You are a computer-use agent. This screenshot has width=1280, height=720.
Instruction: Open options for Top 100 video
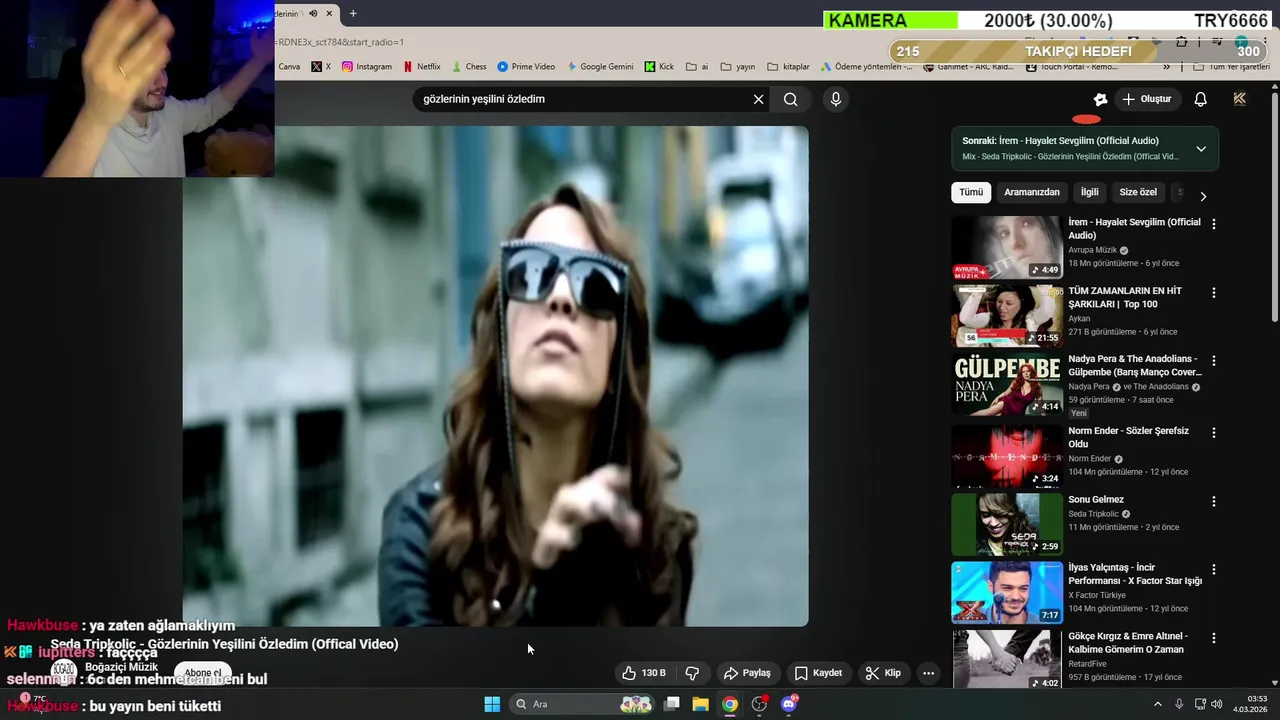tap(1214, 293)
